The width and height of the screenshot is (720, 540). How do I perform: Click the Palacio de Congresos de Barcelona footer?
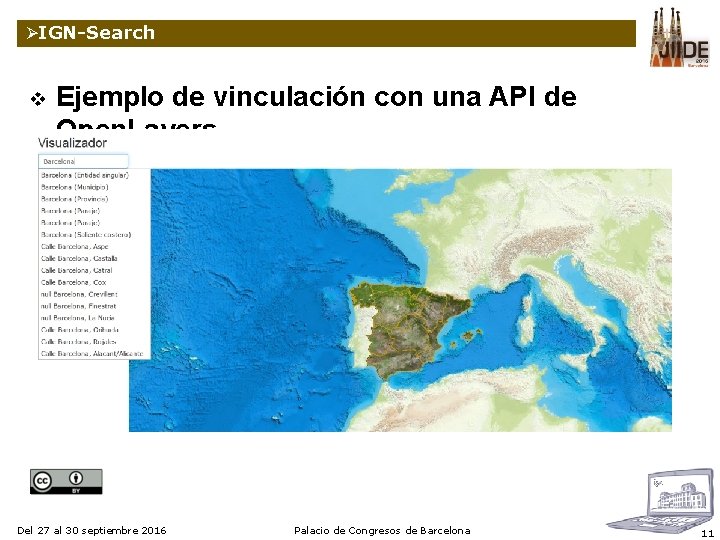382,531
